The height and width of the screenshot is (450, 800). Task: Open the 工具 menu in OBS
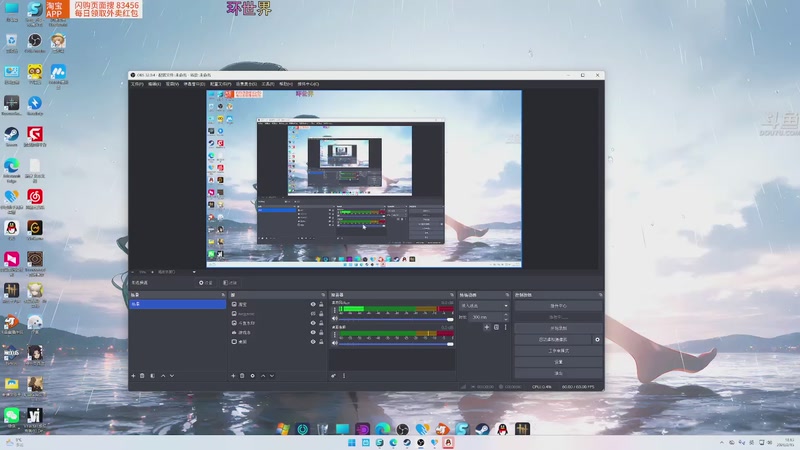268,84
